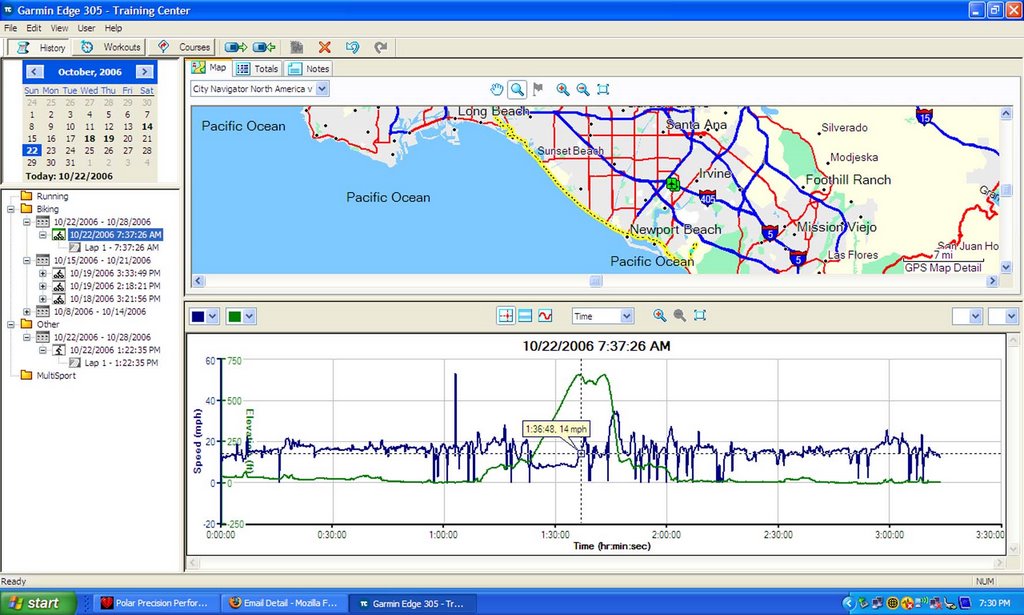
Task: Click the send to device icon
Action: click(x=235, y=47)
